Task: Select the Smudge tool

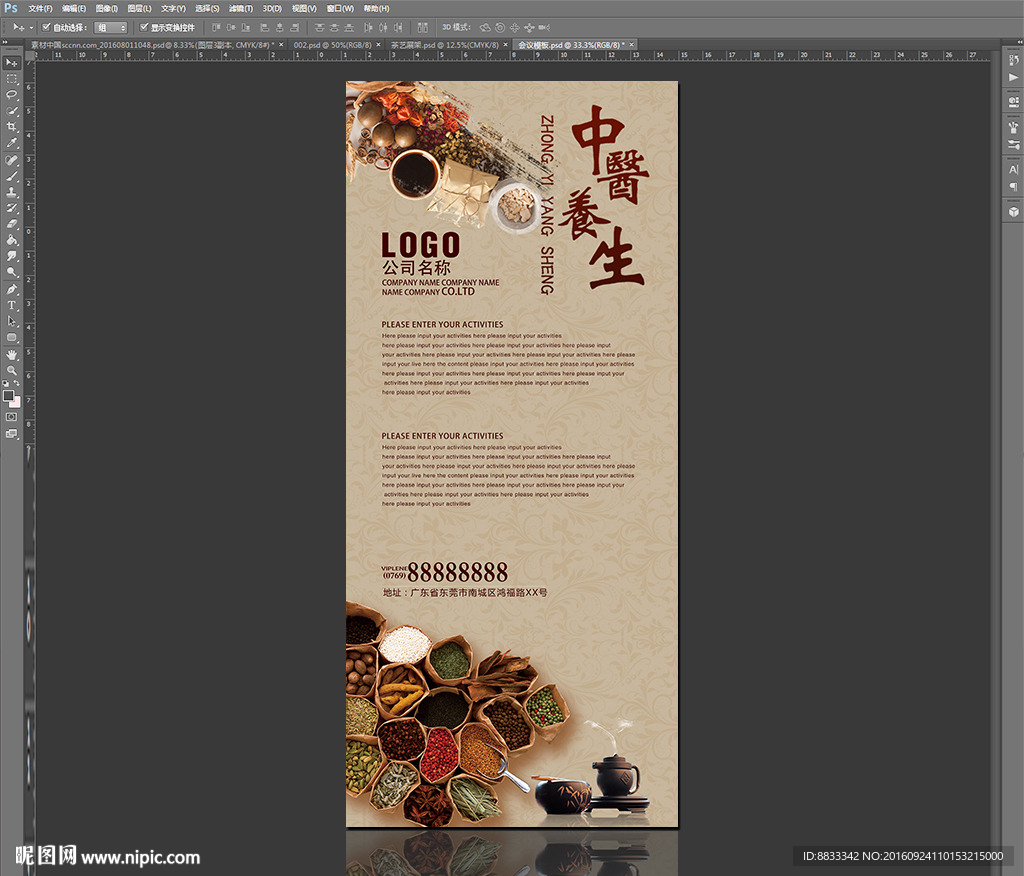Action: [x=12, y=256]
